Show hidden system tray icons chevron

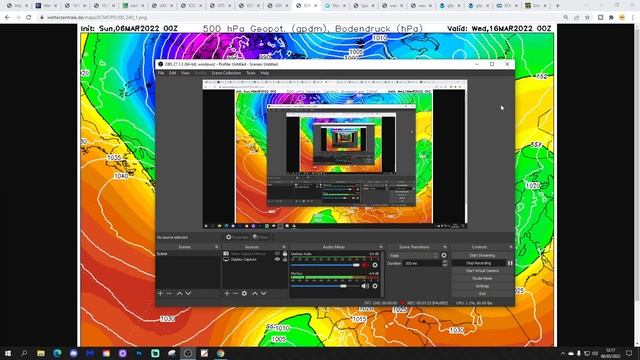563,353
